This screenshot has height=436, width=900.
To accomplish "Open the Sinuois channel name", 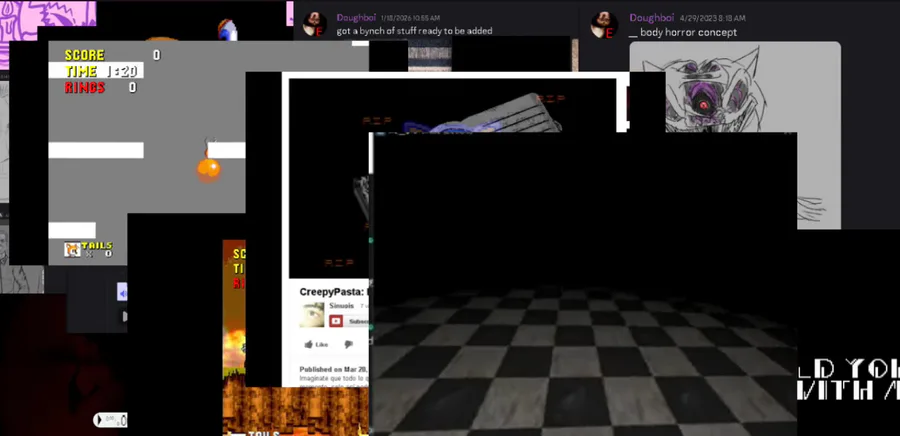I will coord(341,306).
